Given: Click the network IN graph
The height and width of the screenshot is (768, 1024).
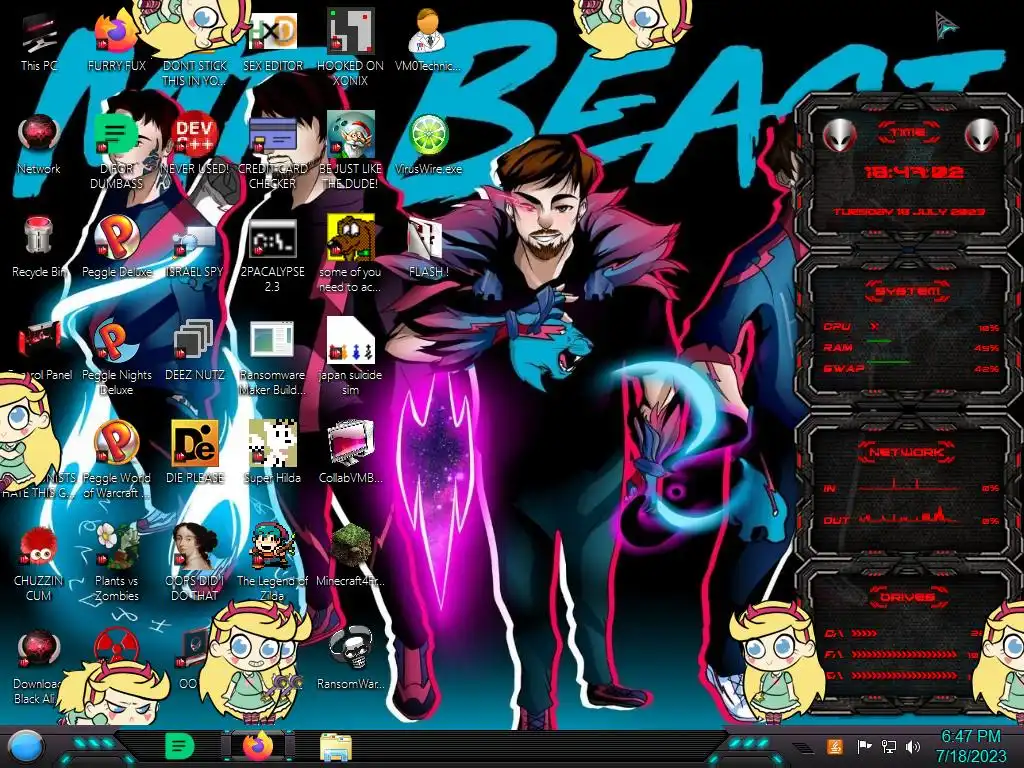Looking at the screenshot, I should [910, 485].
